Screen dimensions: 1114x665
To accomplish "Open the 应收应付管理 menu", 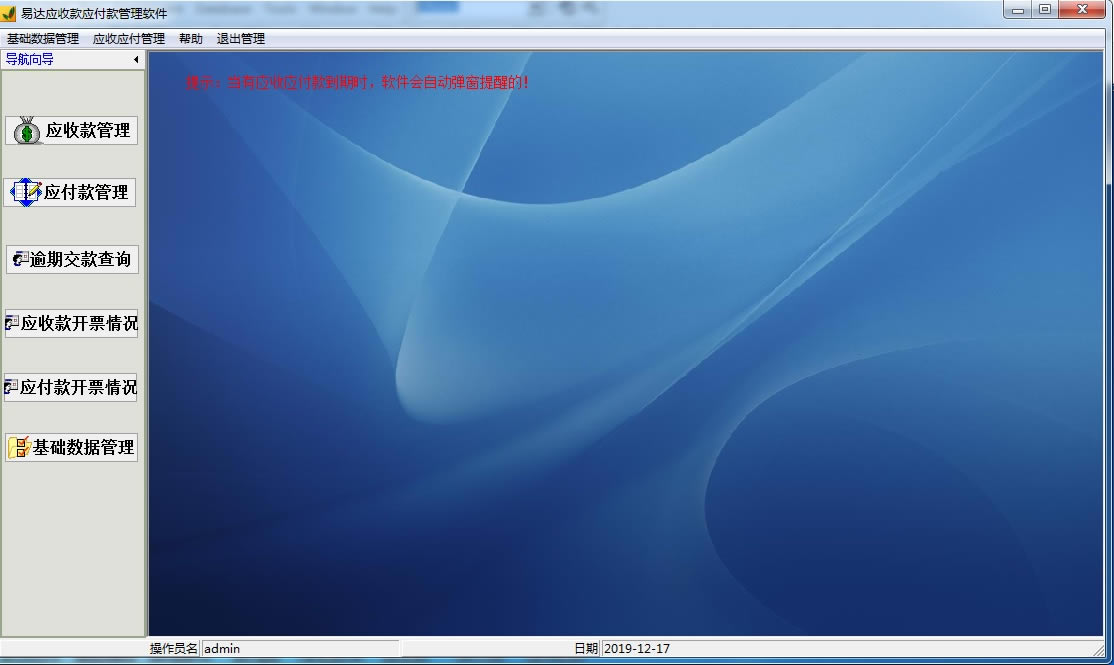I will pyautogui.click(x=129, y=39).
